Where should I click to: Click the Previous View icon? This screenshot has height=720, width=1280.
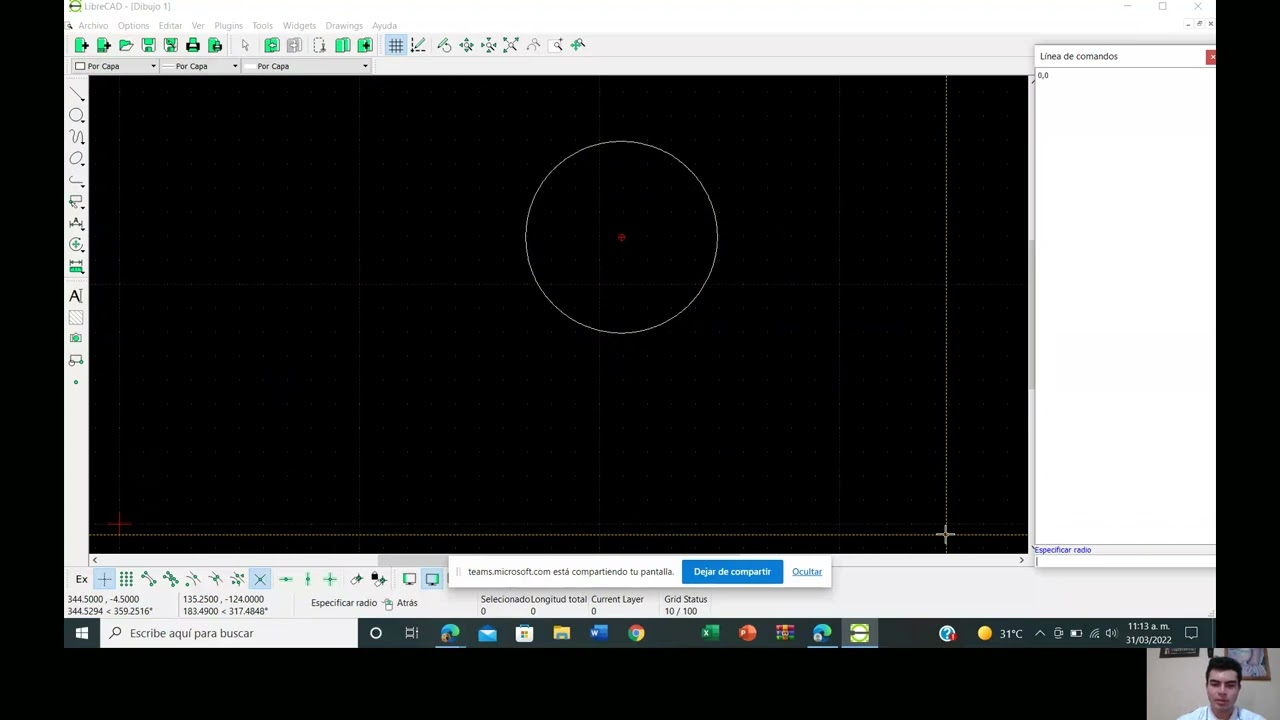tap(533, 45)
